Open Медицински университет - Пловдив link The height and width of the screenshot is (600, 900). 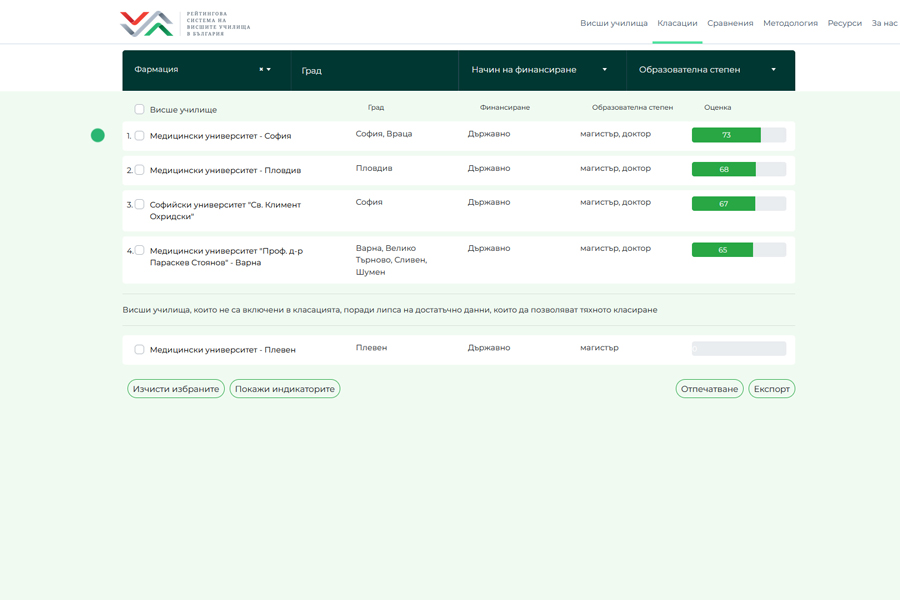(x=225, y=171)
